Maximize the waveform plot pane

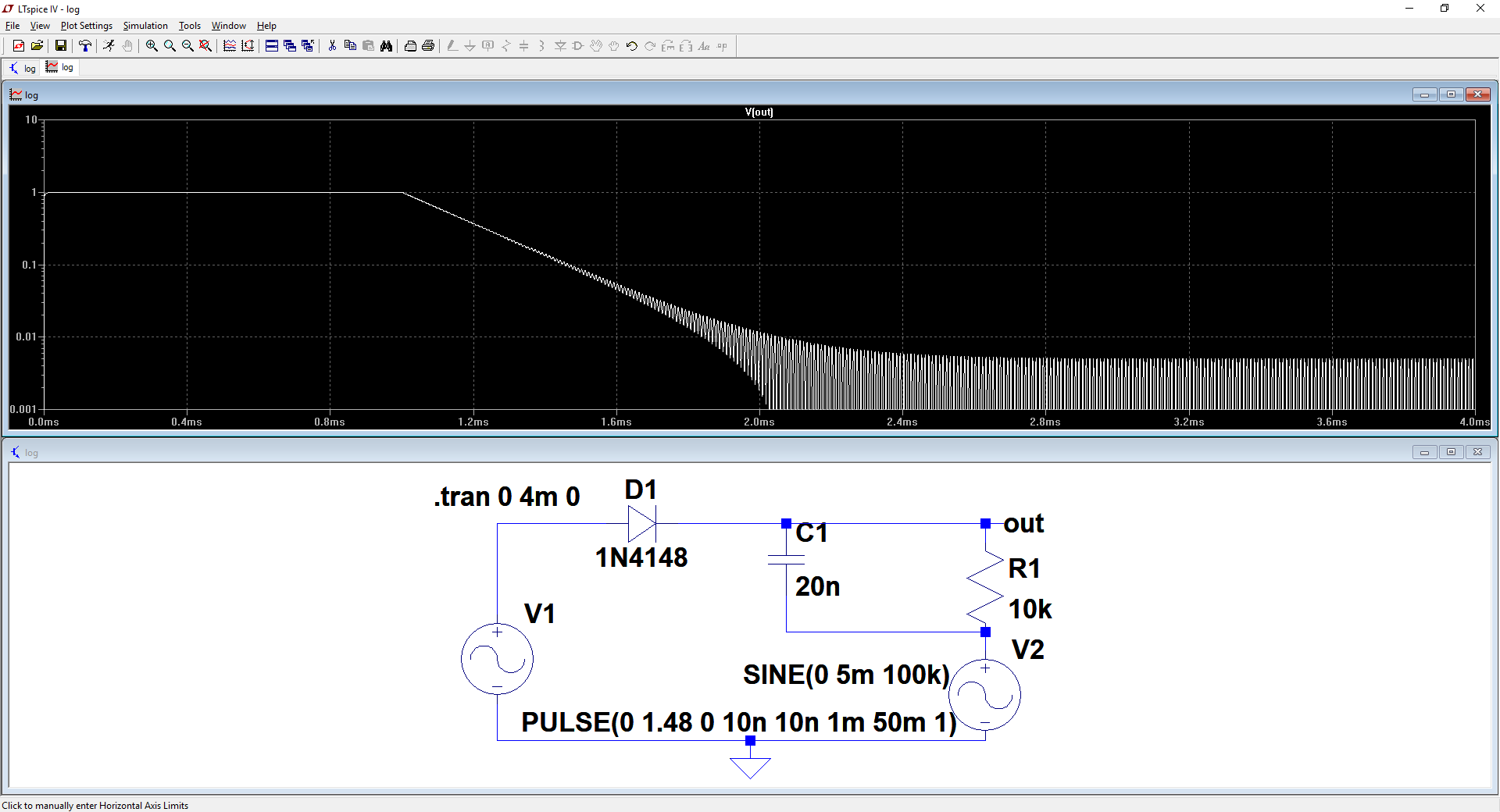[1451, 94]
